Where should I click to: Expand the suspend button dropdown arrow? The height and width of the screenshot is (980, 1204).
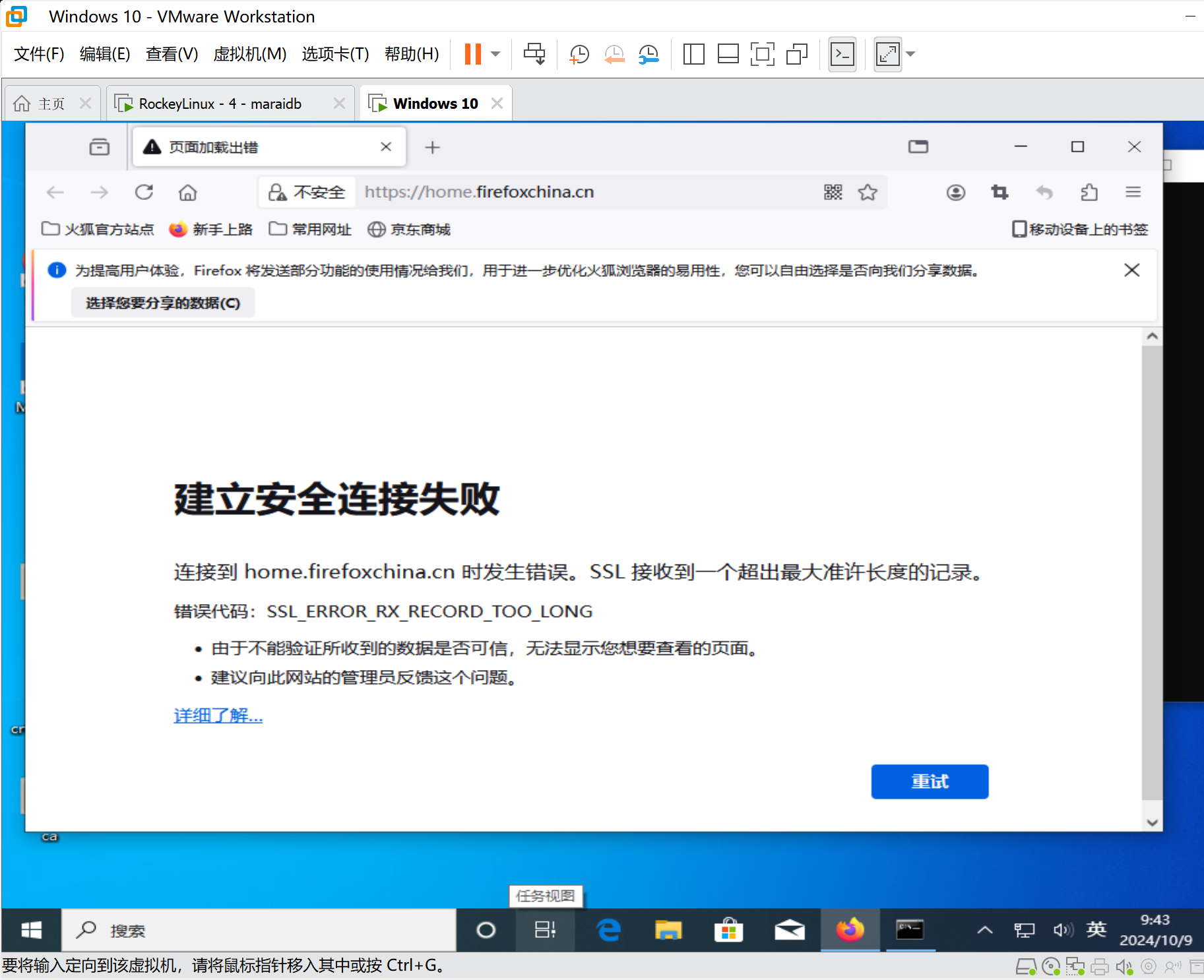(496, 54)
